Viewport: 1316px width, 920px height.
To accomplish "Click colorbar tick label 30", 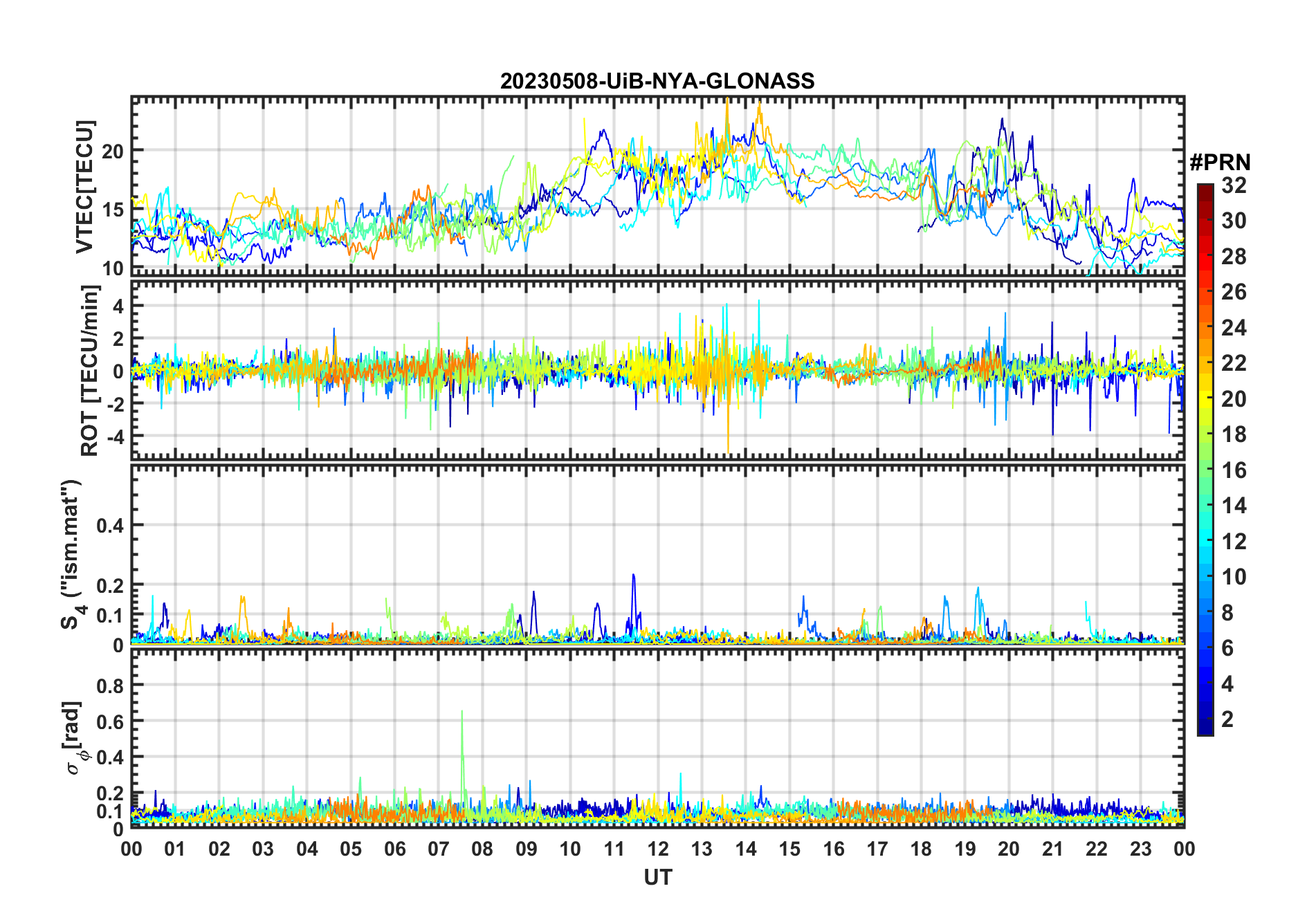I will click(1234, 221).
